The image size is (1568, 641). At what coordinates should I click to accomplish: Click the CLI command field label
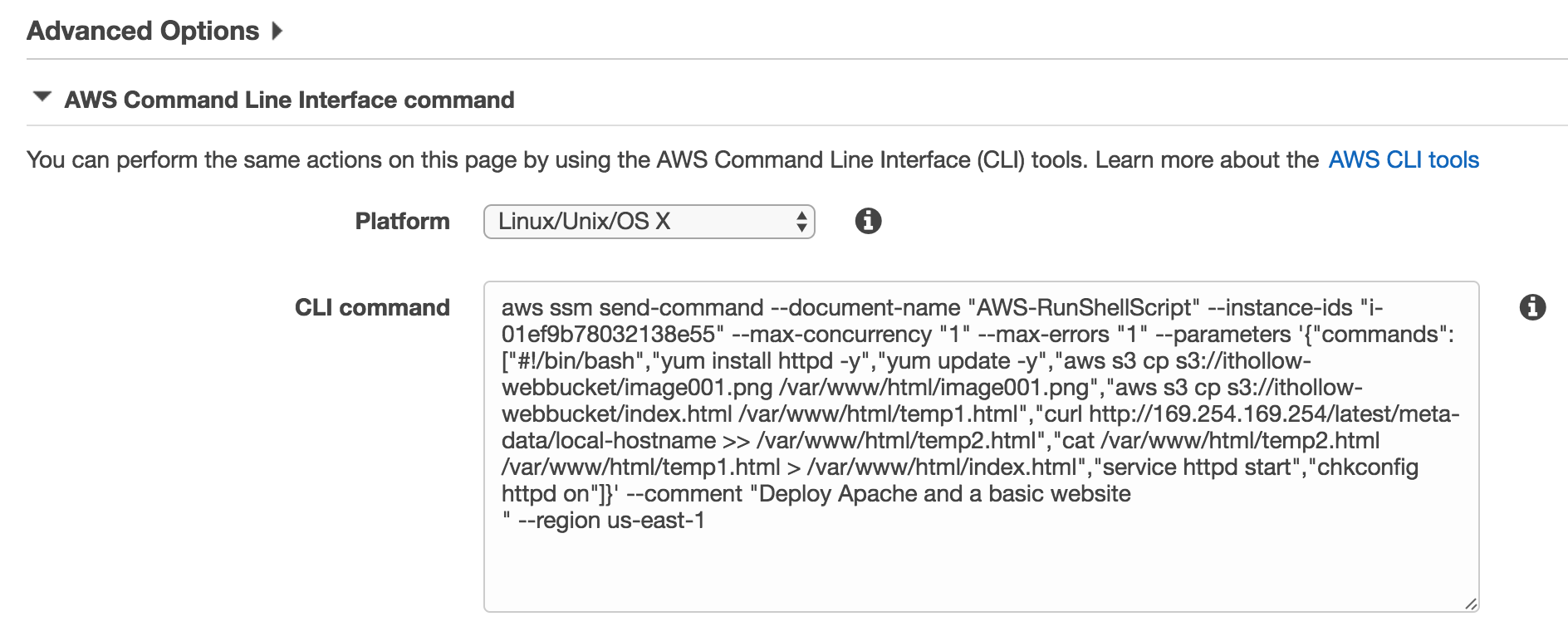[x=372, y=308]
